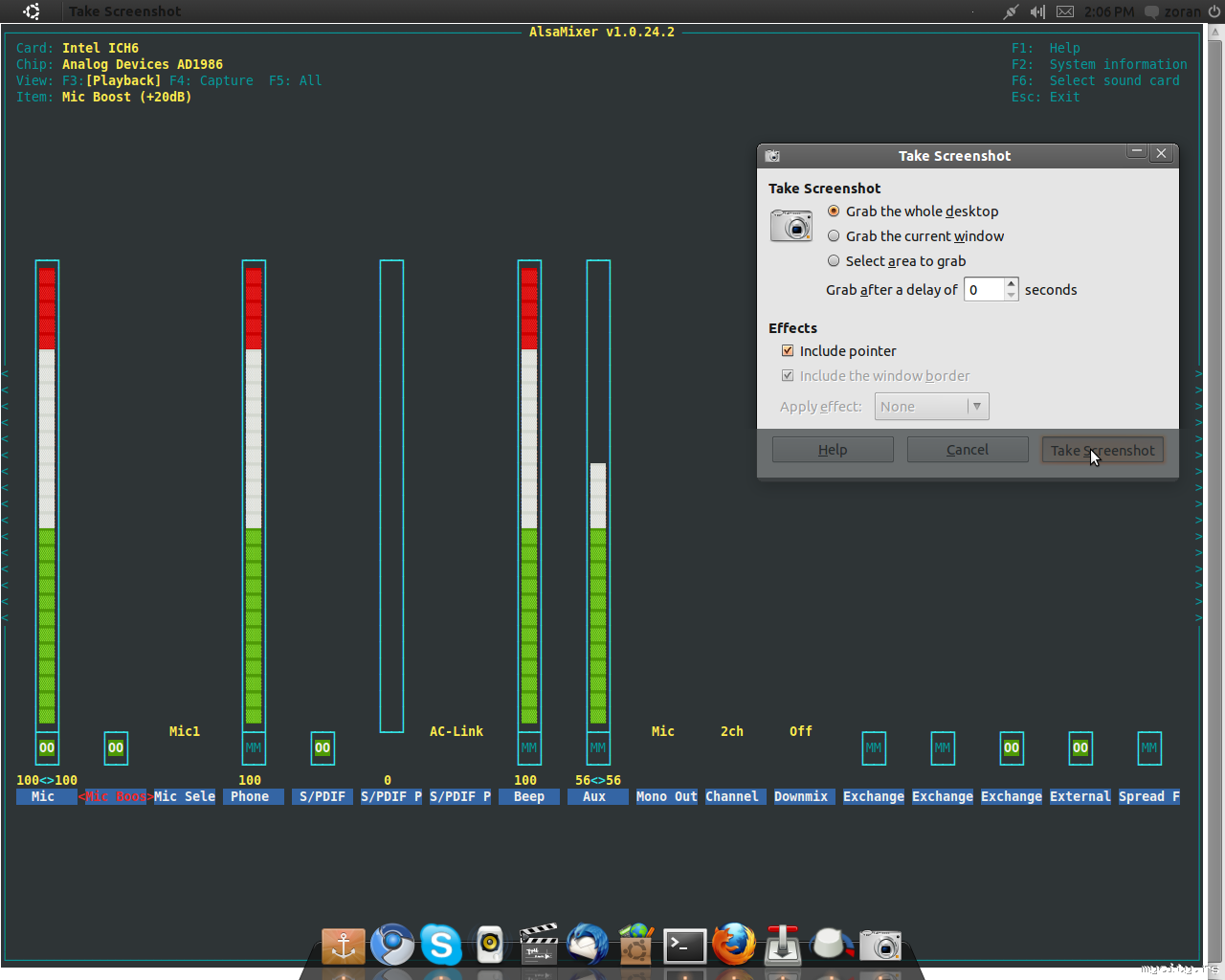This screenshot has height=980, width=1225.
Task: Decrease delay with the spinner down arrow
Action: [1012, 295]
